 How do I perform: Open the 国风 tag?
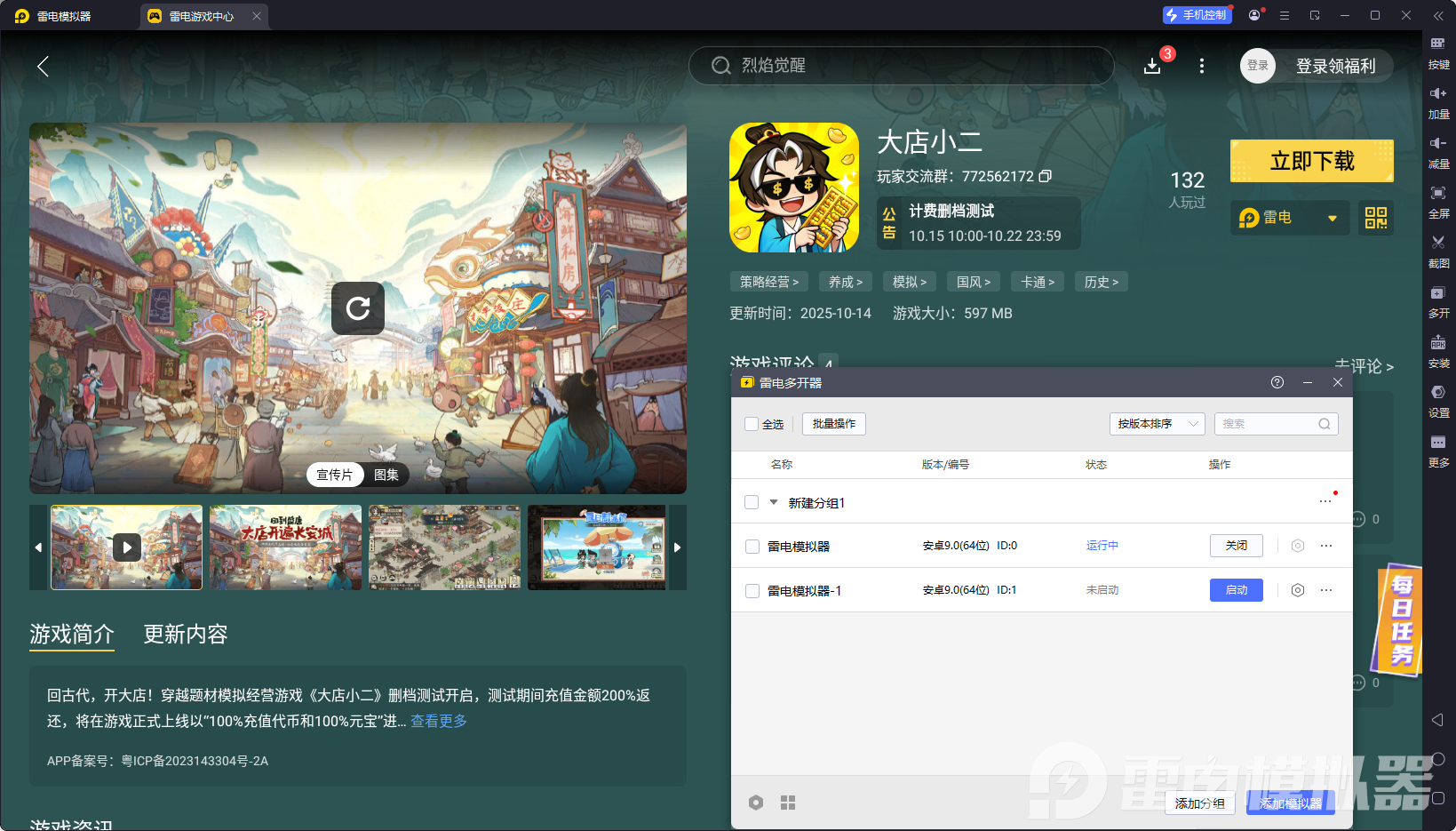pos(974,282)
